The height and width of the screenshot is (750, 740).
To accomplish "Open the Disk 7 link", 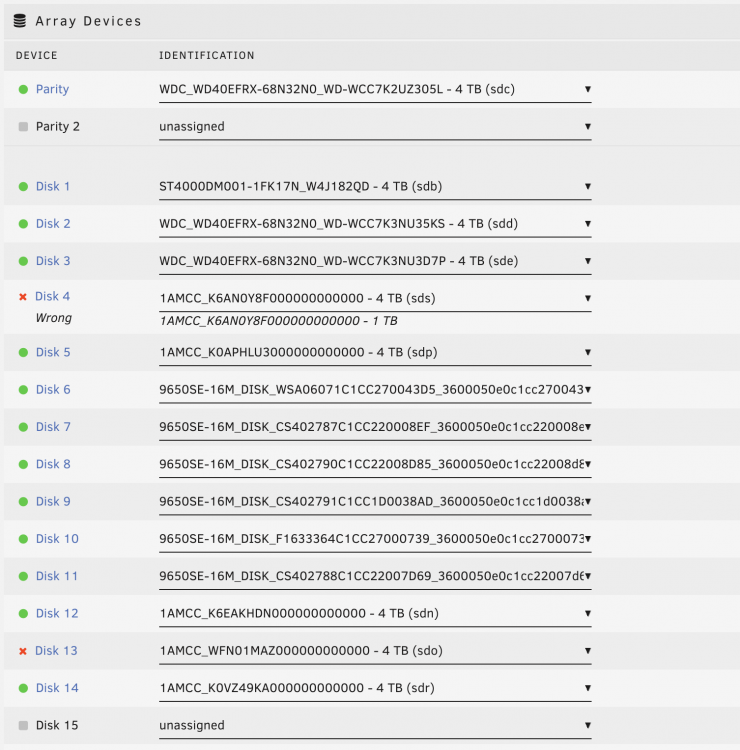I will (53, 427).
